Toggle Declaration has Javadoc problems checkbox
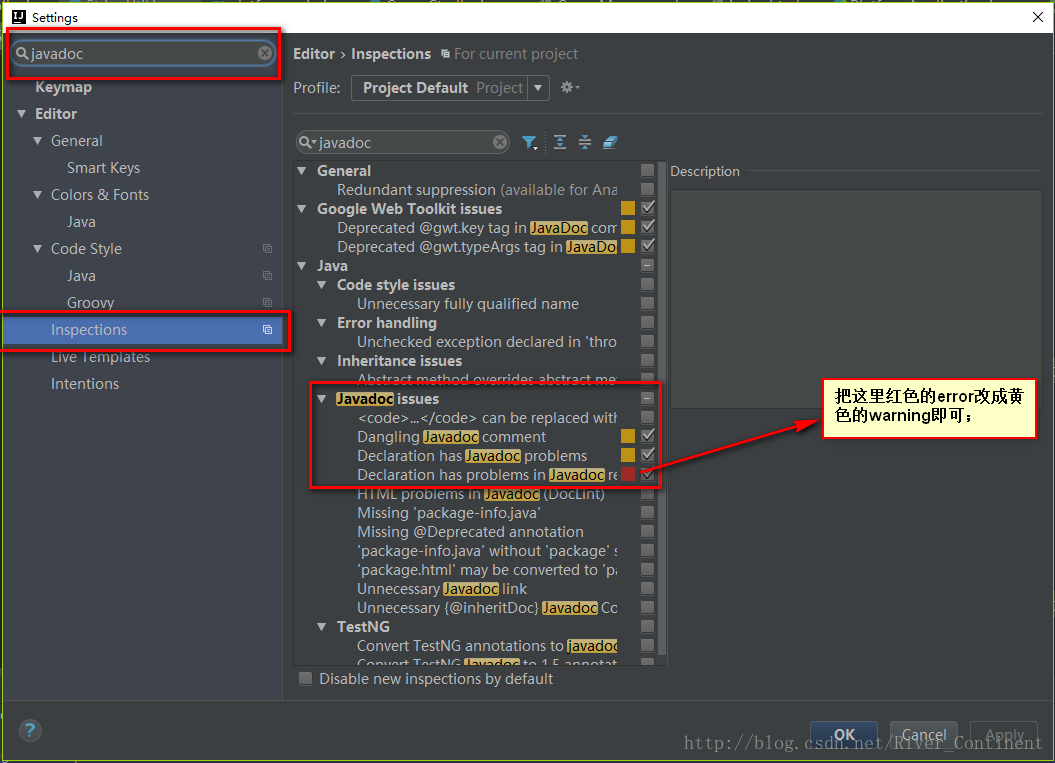The height and width of the screenshot is (763, 1055). [x=648, y=455]
